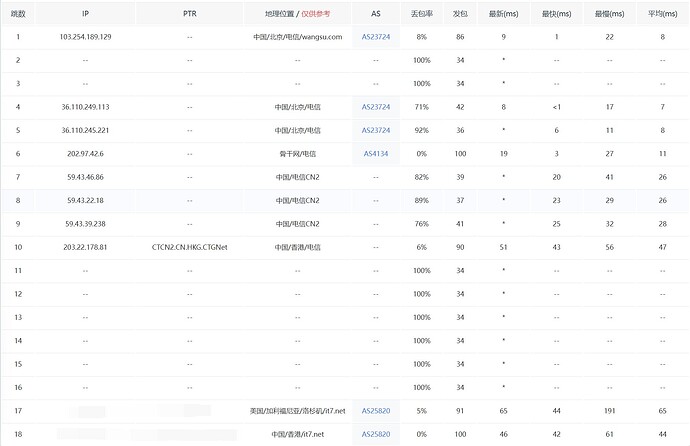The height and width of the screenshot is (446, 690).
Task: Open AS23724 link in hop 1 row
Action: coord(376,37)
